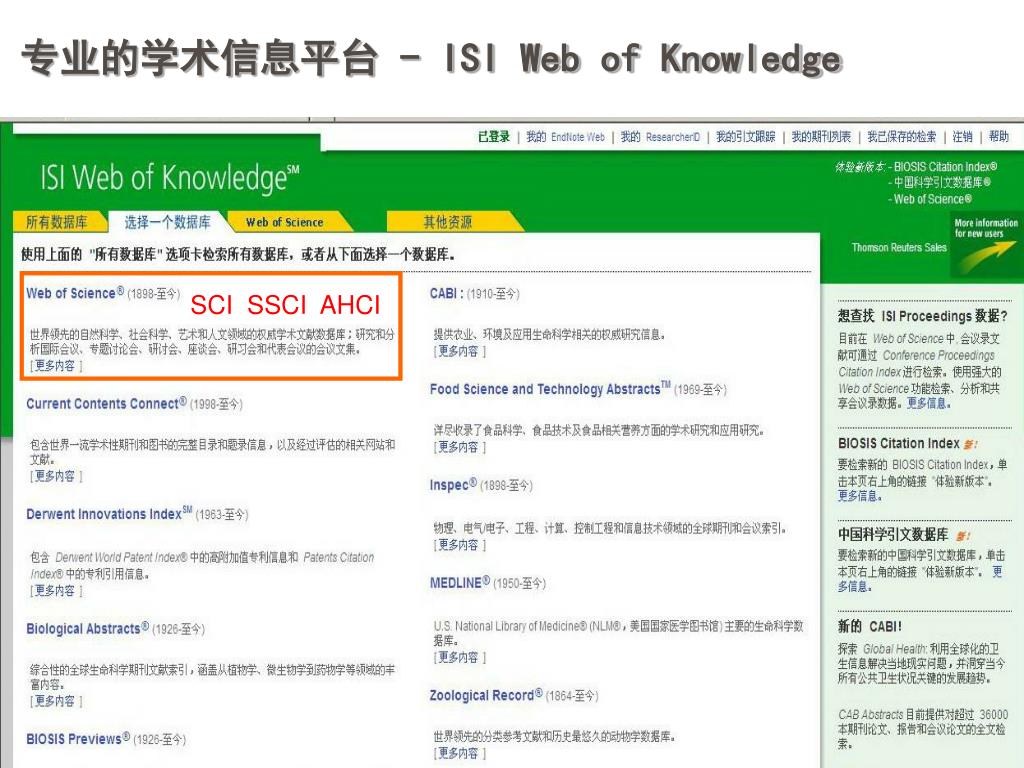Open the MEDLINE database link
The image size is (1024, 768).
(460, 583)
